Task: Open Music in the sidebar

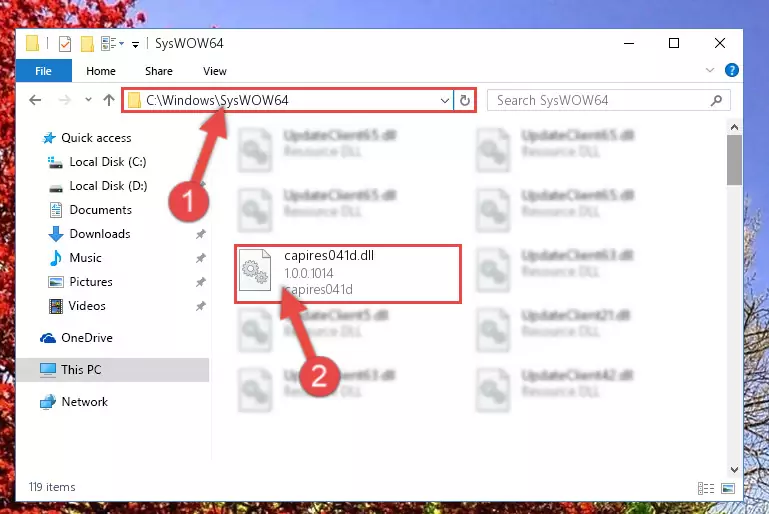Action: tap(85, 258)
